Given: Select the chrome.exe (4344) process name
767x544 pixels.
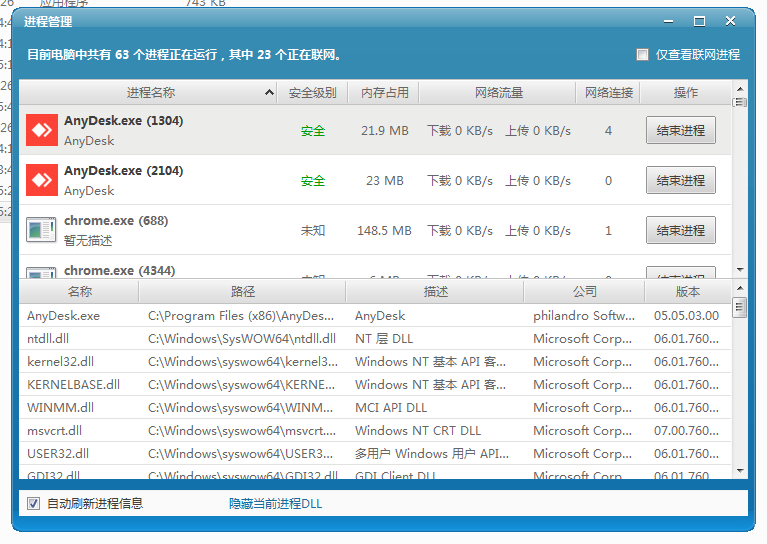Looking at the screenshot, I should coord(119,271).
